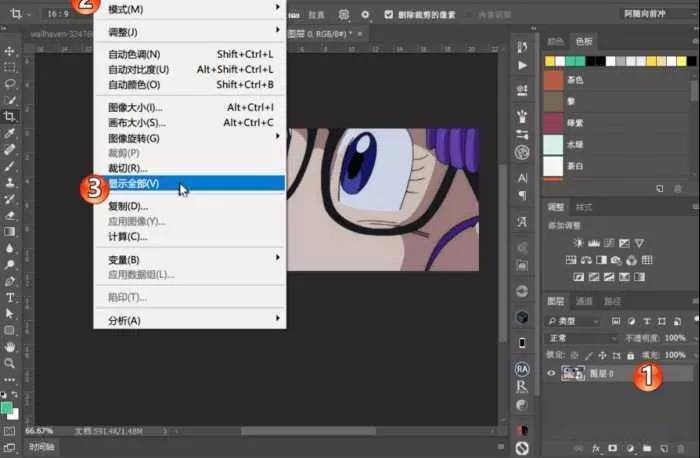Add a Vibrance triangle adjustment
The image size is (700, 458).
pos(640,243)
